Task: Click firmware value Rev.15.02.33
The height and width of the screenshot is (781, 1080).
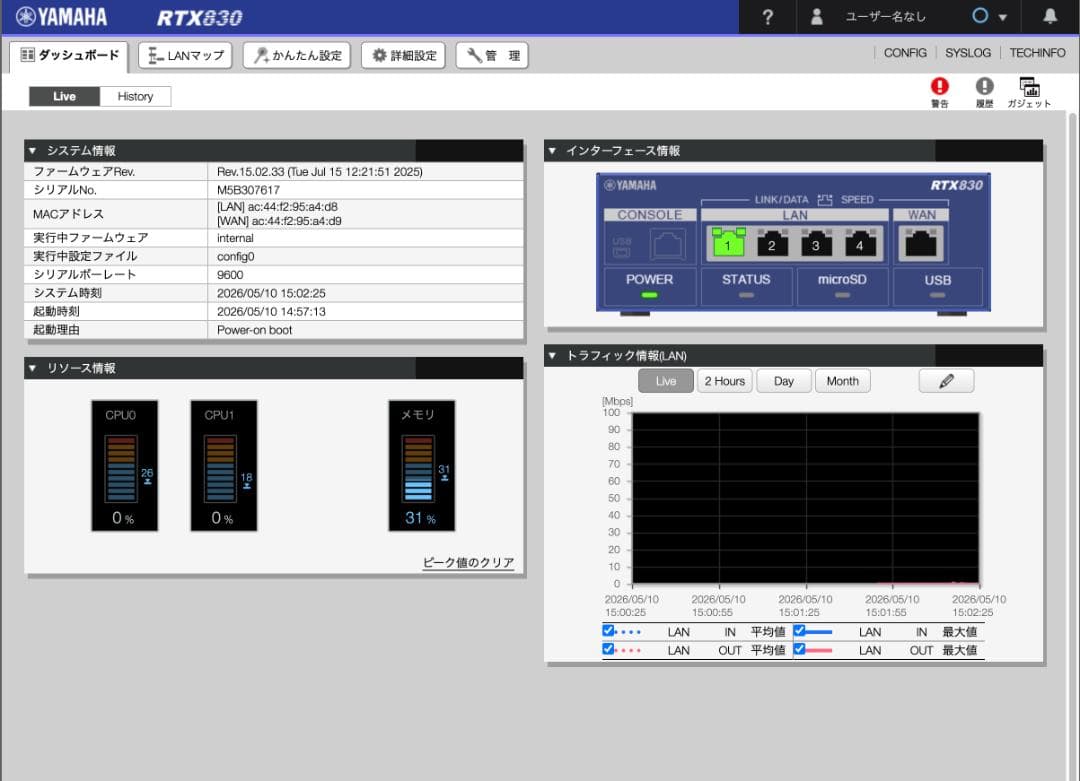Action: [320, 171]
